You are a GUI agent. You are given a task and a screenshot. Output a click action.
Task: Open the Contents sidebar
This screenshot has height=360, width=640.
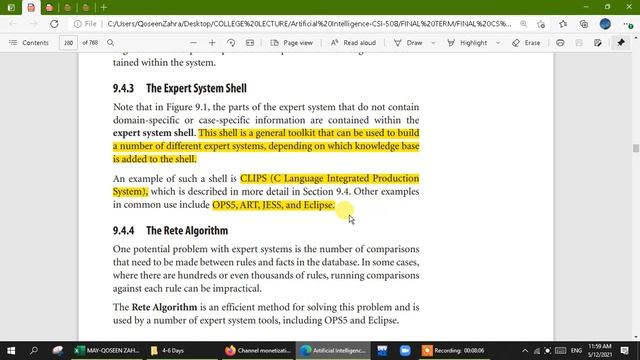tap(29, 43)
